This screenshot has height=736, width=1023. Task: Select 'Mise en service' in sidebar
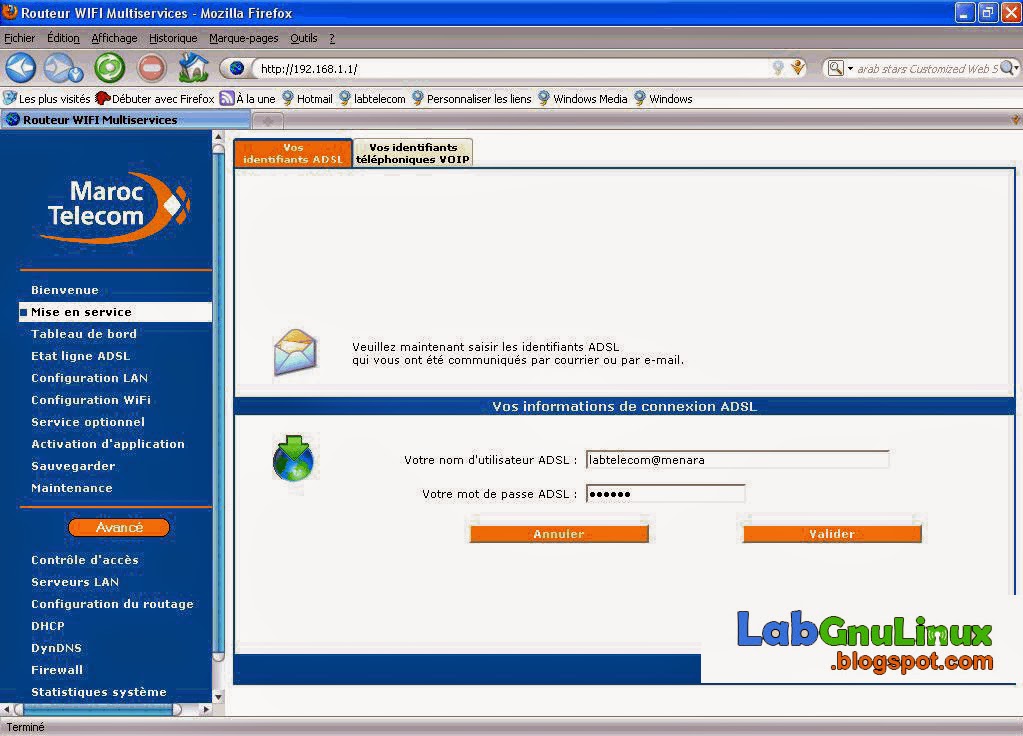[x=115, y=312]
